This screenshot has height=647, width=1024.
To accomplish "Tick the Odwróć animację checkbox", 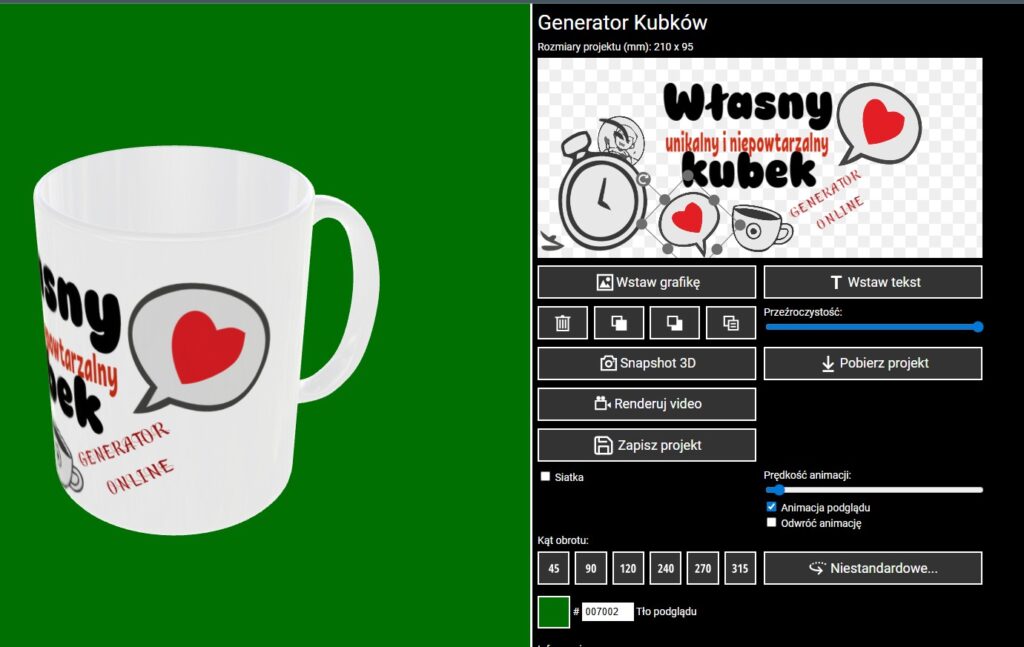I will pos(771,522).
